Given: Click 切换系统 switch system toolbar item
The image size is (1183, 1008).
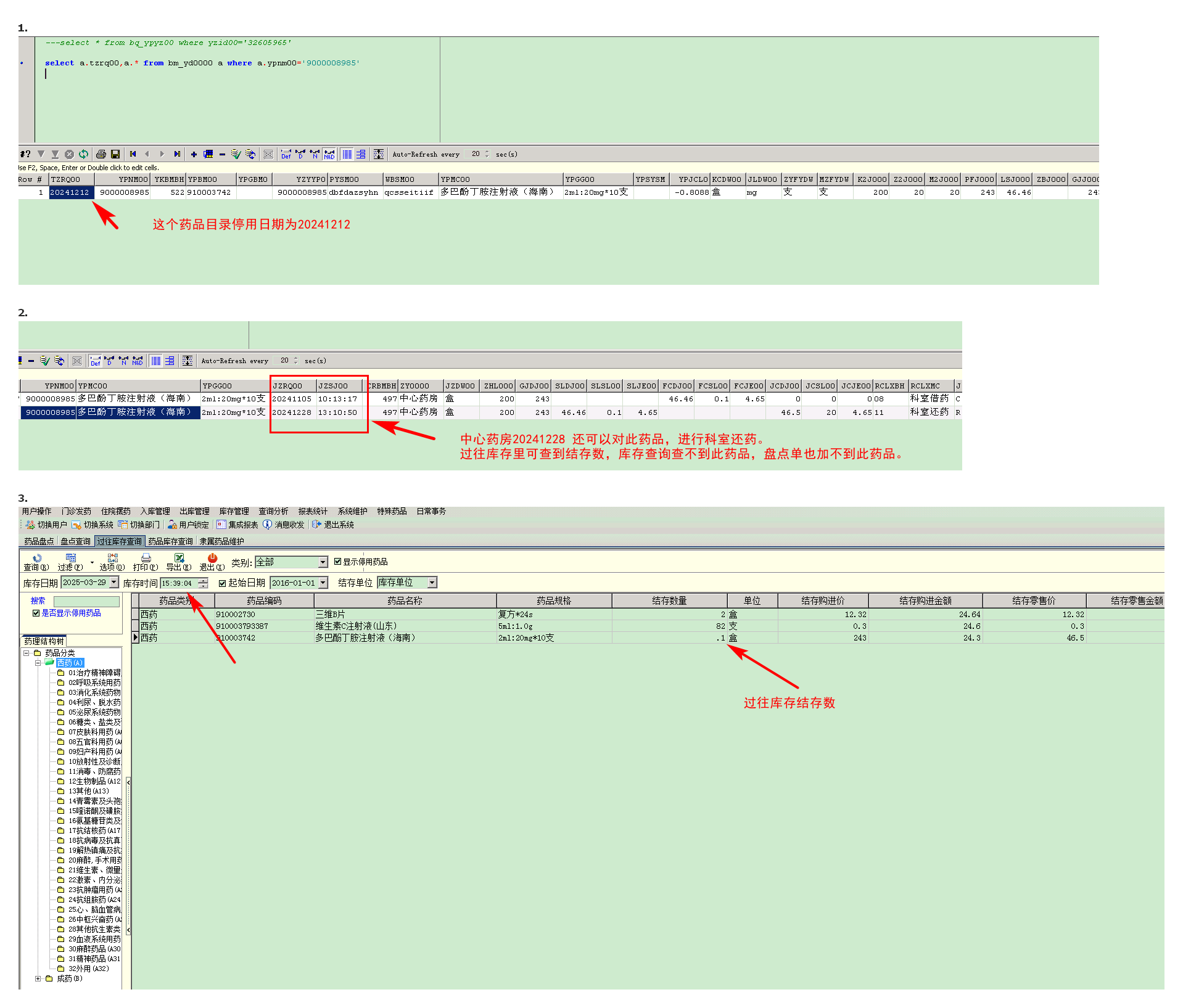Looking at the screenshot, I should (x=93, y=525).
